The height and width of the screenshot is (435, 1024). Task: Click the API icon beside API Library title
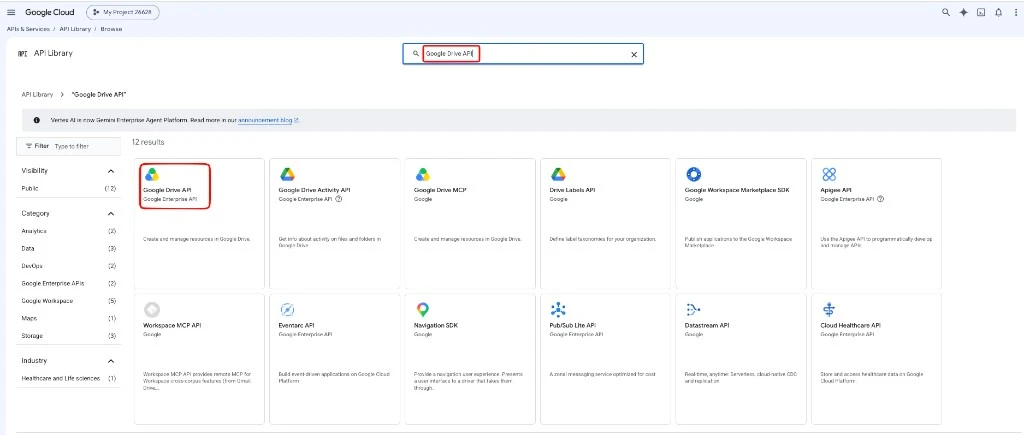coord(22,54)
